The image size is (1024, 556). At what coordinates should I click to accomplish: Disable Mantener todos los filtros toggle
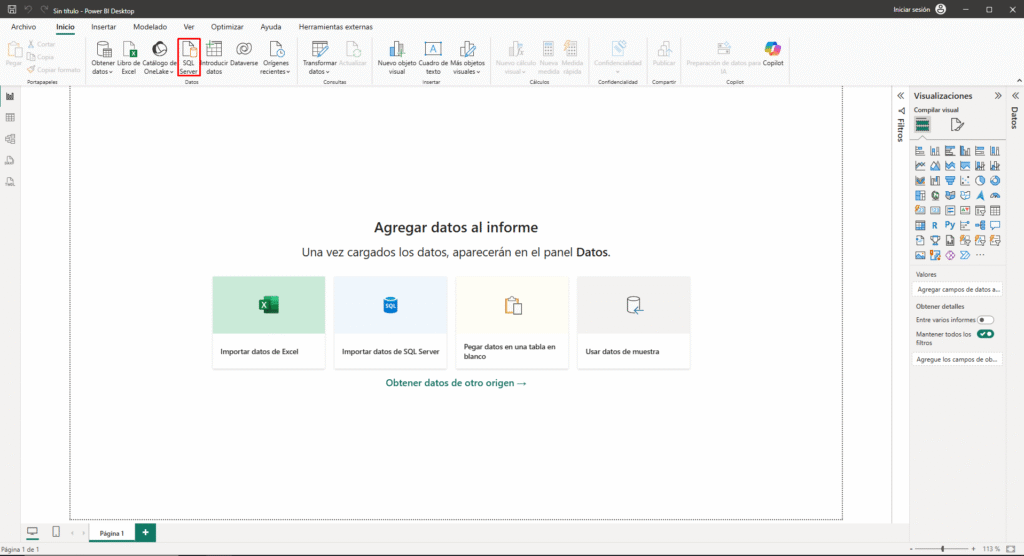click(985, 334)
